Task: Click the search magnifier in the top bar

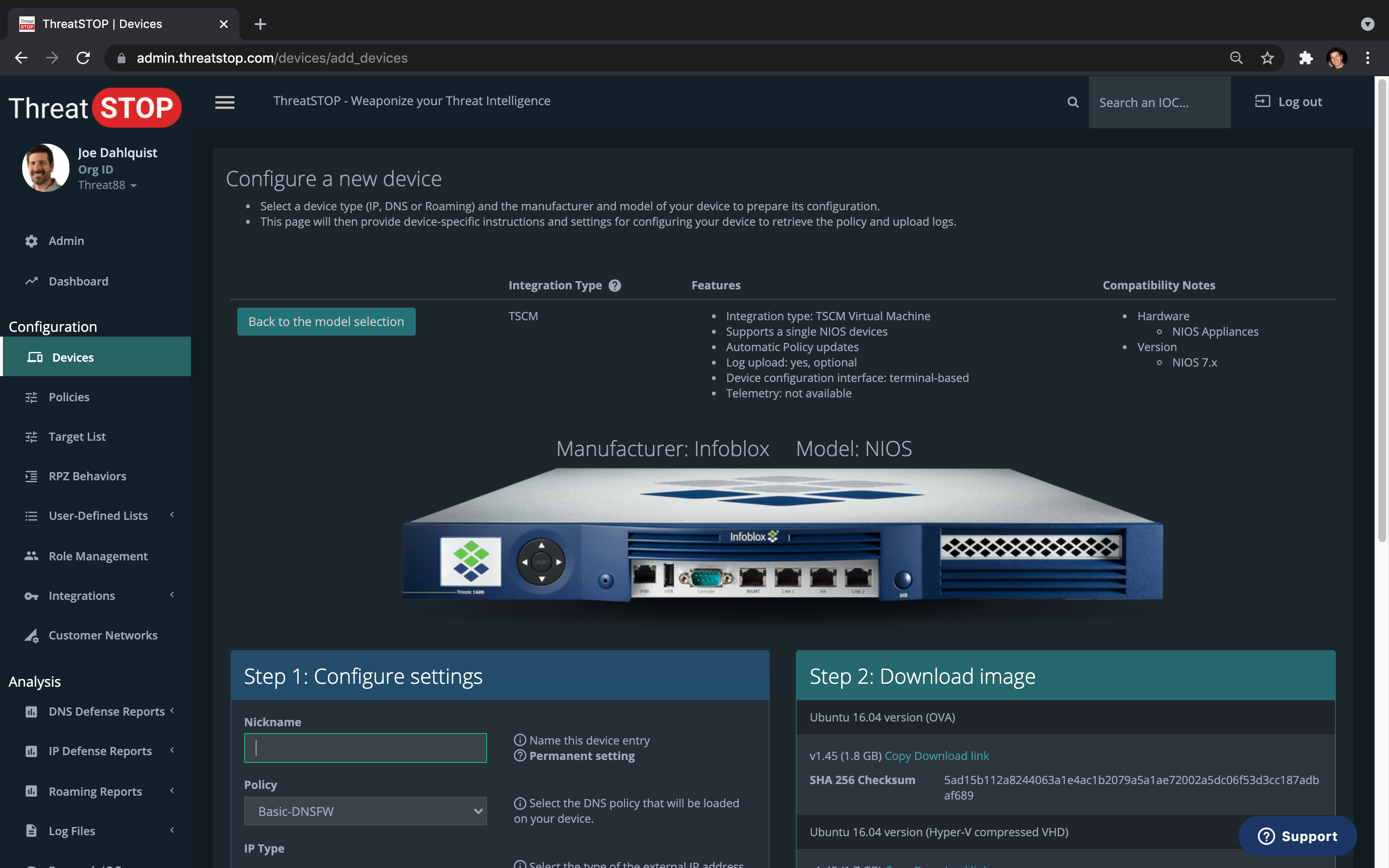Action: (x=1072, y=102)
